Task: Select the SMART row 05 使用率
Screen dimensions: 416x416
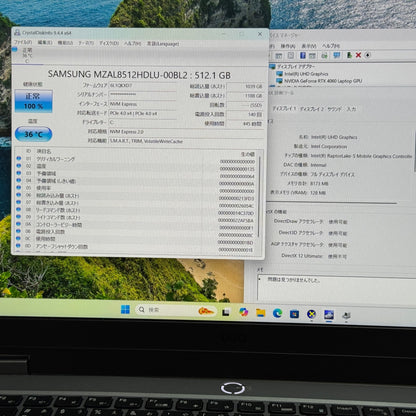Action: point(136,188)
